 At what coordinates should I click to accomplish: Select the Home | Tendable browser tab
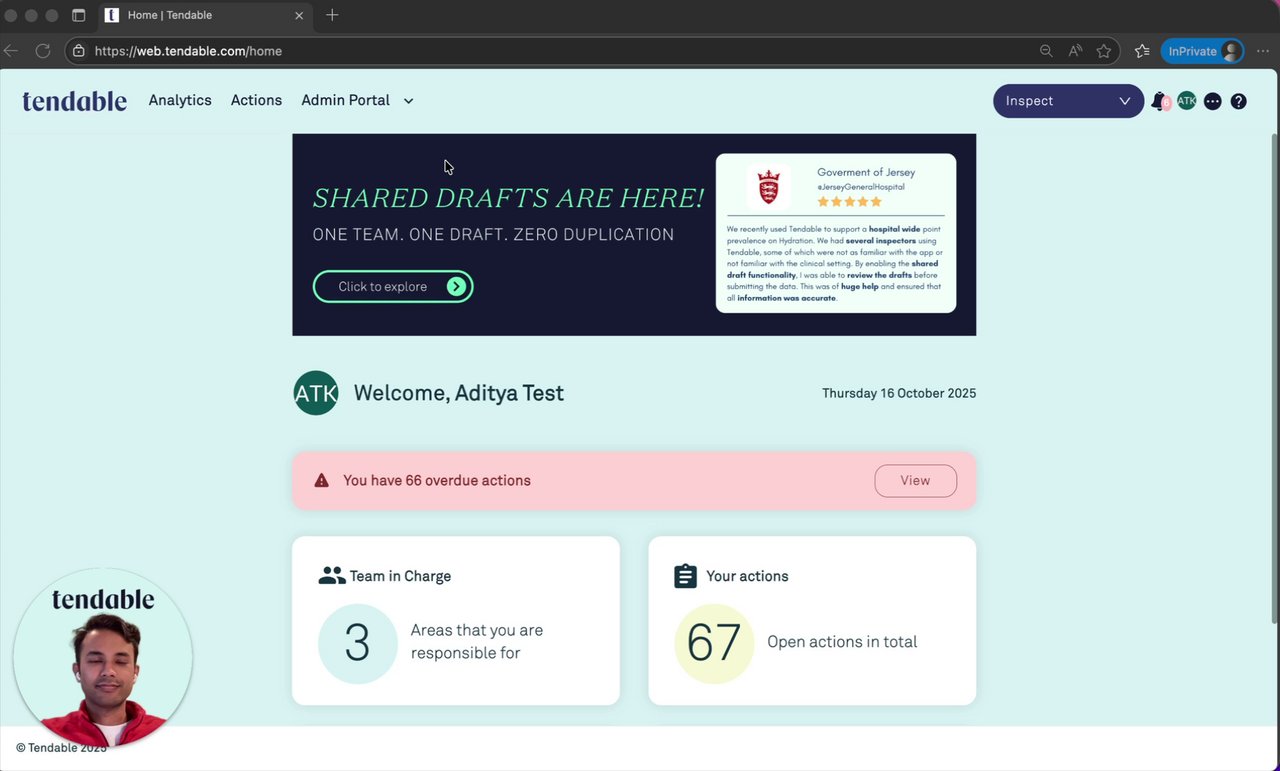(x=205, y=16)
